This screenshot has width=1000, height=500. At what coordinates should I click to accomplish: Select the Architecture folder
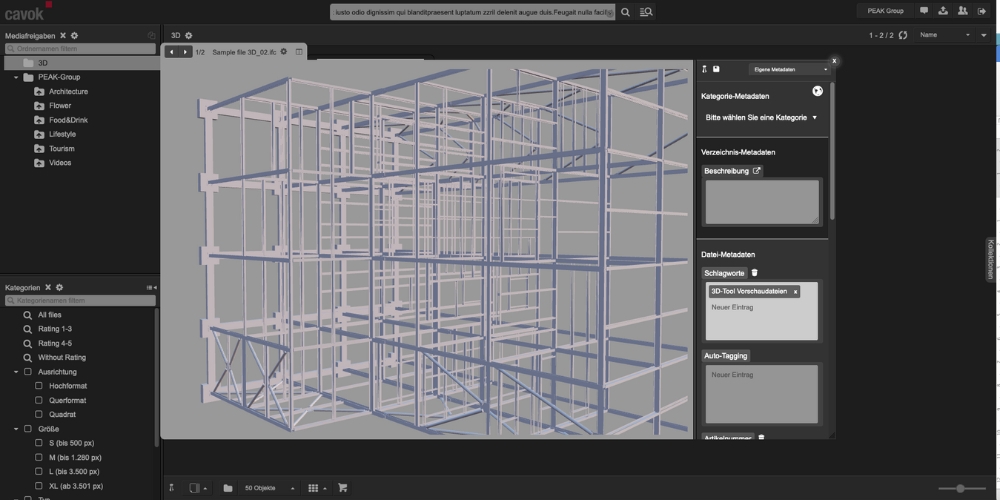[68, 92]
